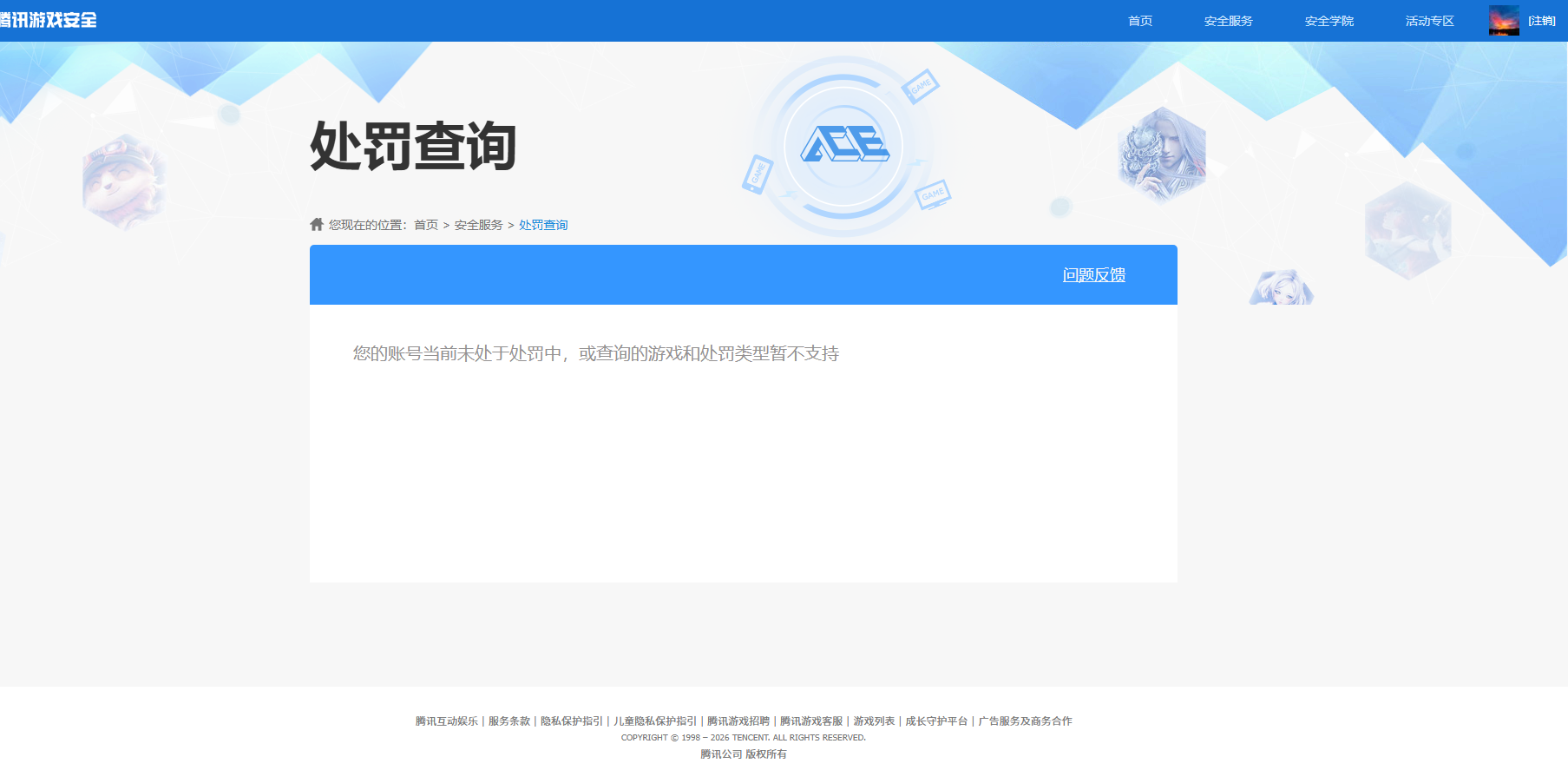1568x770 pixels.
Task: Open 腾讯互动娱乐 footer link
Action: point(447,721)
